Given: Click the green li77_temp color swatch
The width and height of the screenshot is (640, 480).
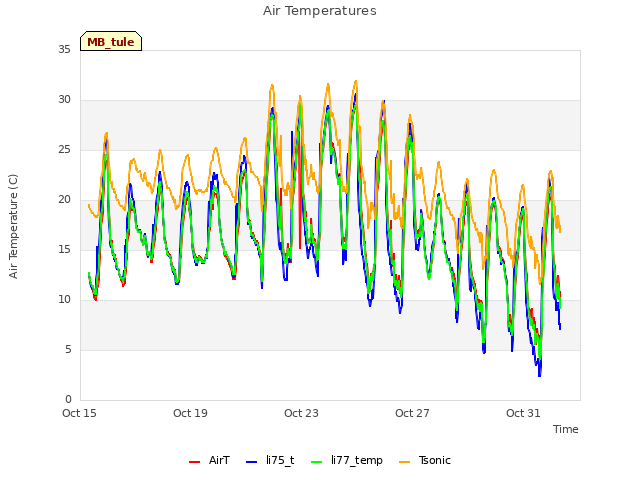Looking at the screenshot, I should click(x=317, y=462).
